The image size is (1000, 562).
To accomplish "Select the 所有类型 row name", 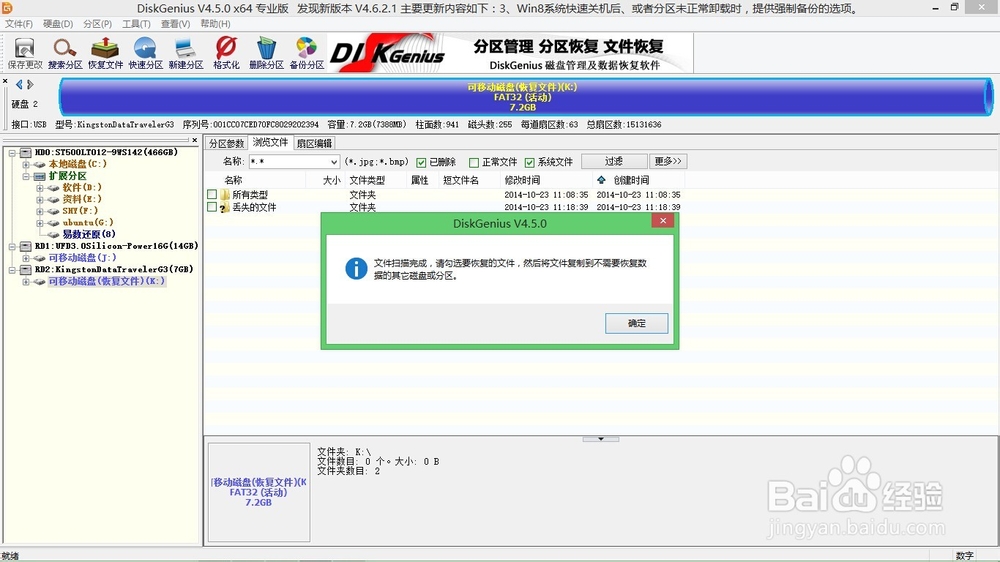I will tap(250, 195).
